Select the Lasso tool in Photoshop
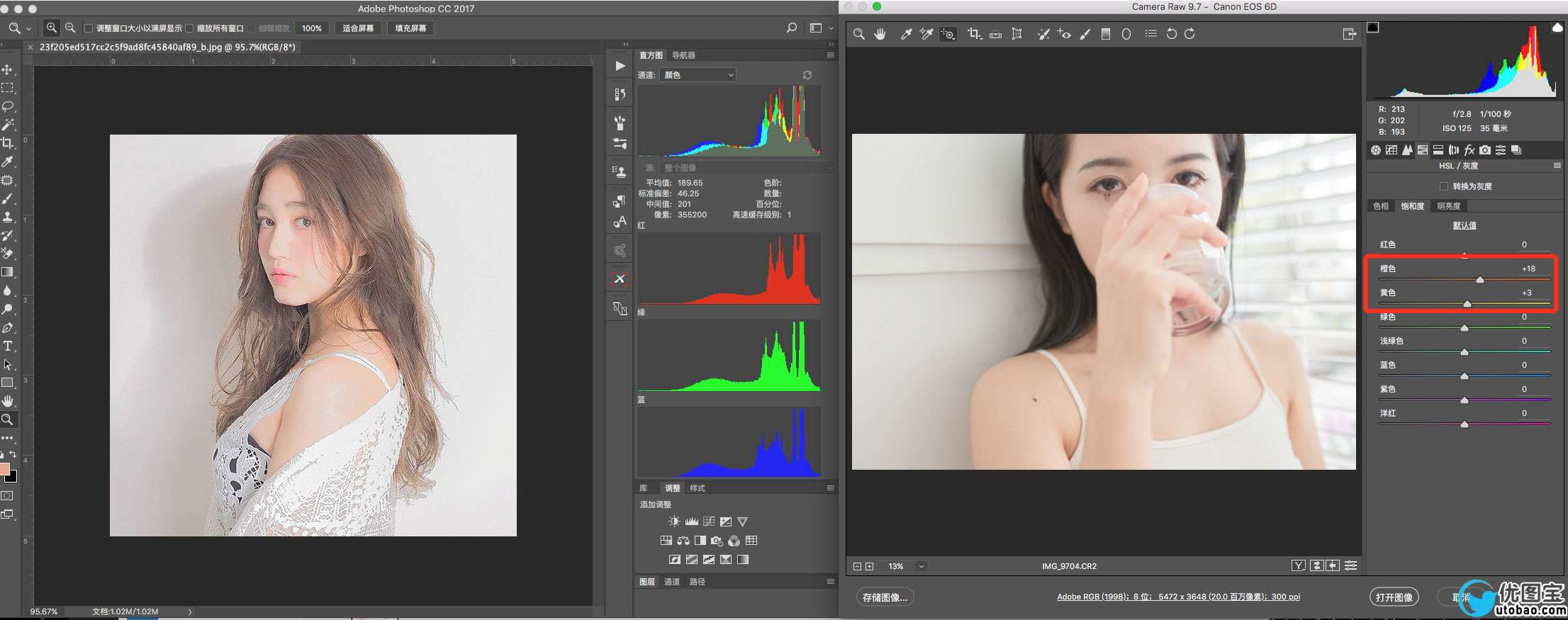1568x620 pixels. [8, 106]
